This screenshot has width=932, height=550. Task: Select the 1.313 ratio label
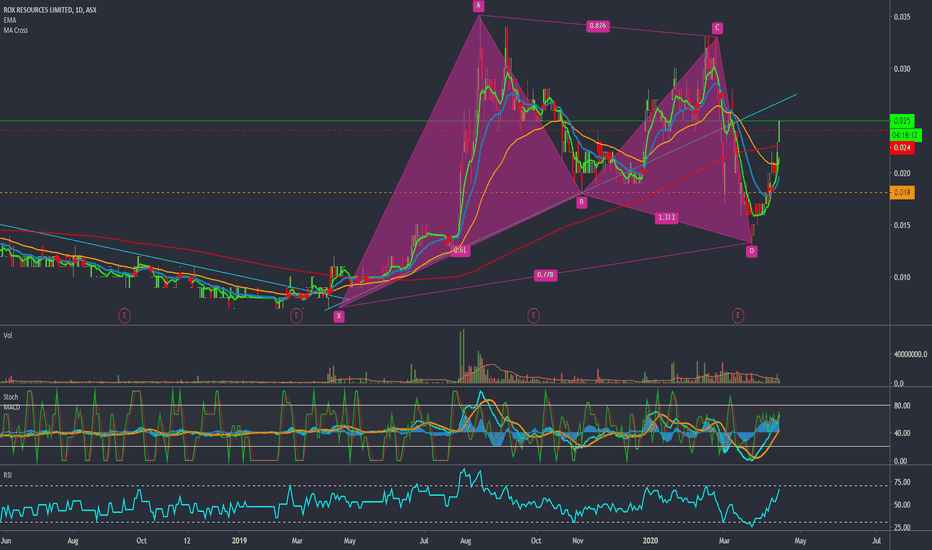pos(666,218)
